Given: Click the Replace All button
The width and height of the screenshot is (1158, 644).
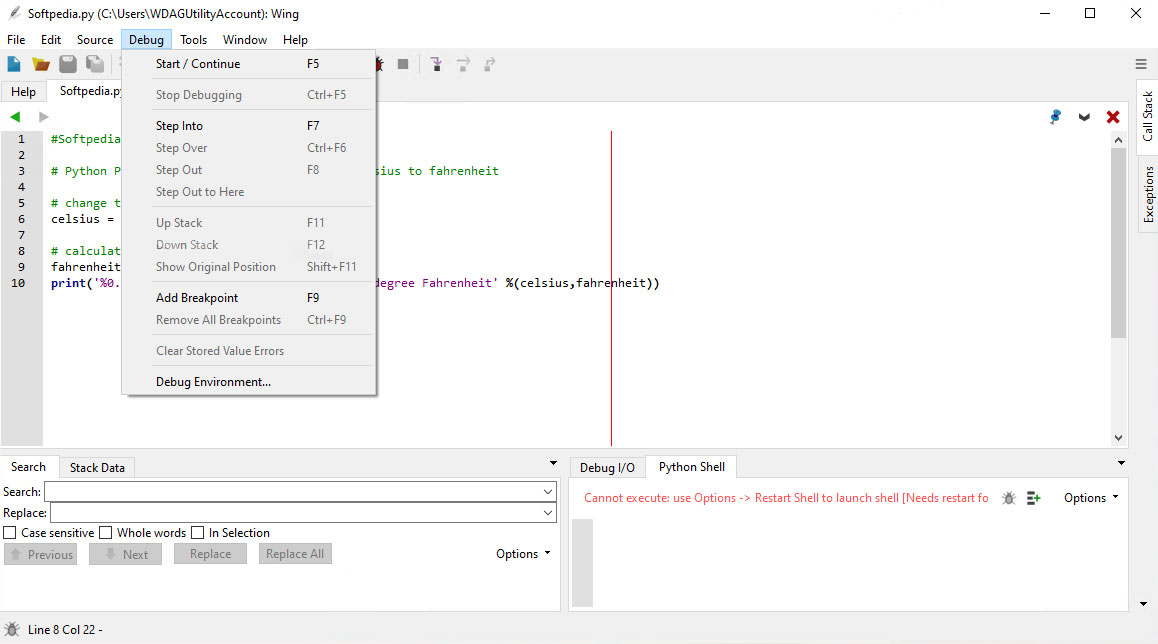Looking at the screenshot, I should pos(295,554).
